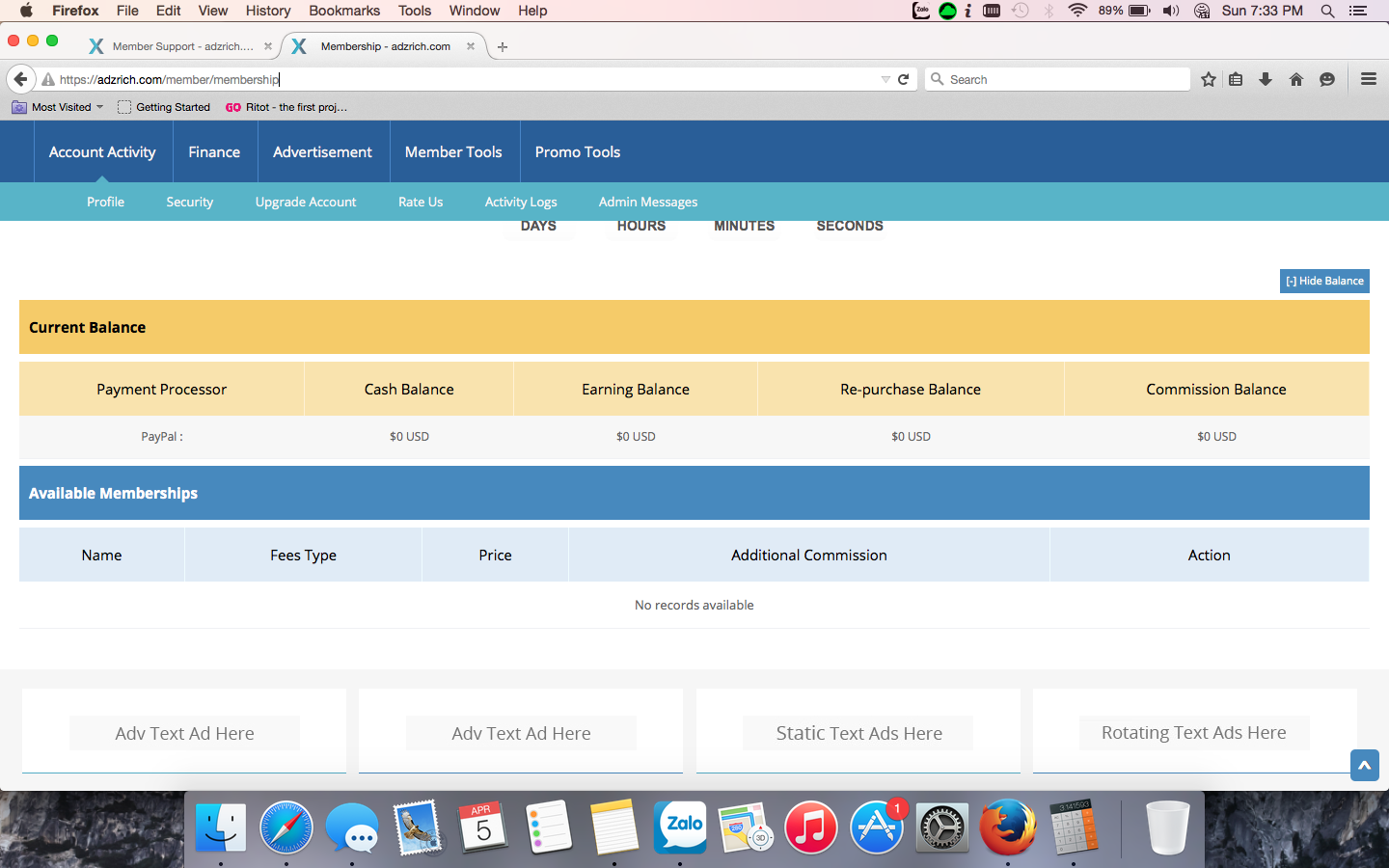Close the Membership tab
Image resolution: width=1389 pixels, height=868 pixels.
471,46
